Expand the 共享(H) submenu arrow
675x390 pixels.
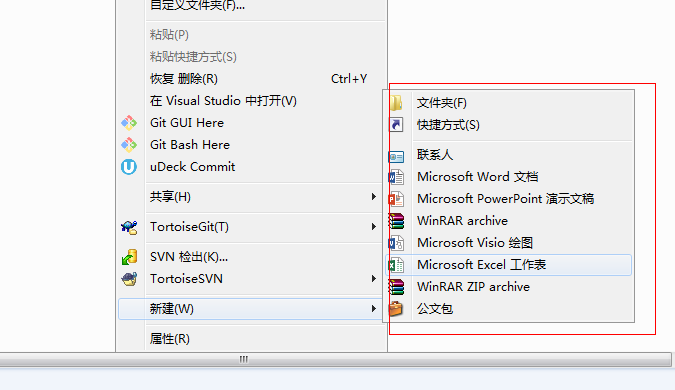(374, 197)
